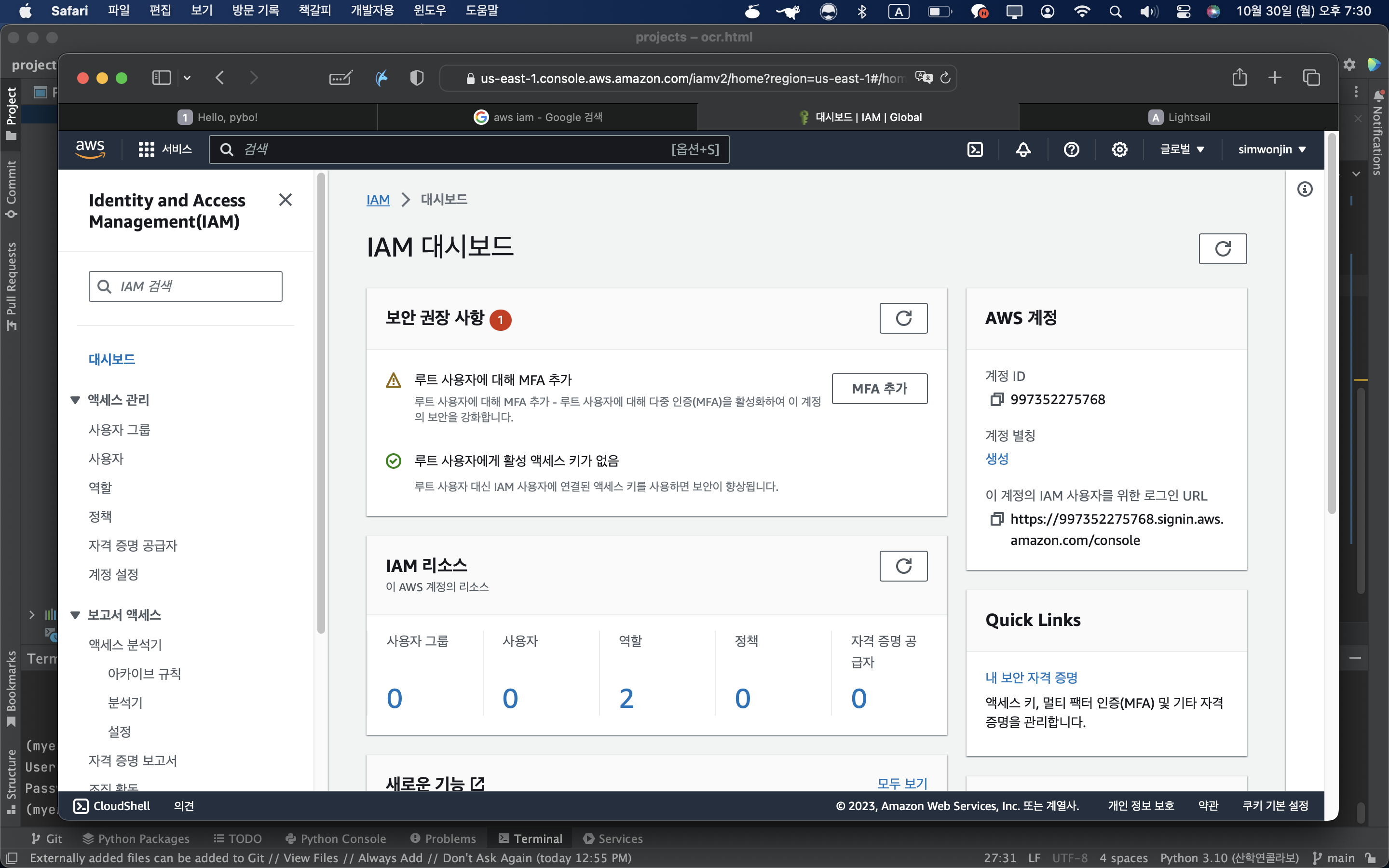This screenshot has height=868, width=1389.
Task: Copy the account ID 997352275768
Action: tap(997, 400)
